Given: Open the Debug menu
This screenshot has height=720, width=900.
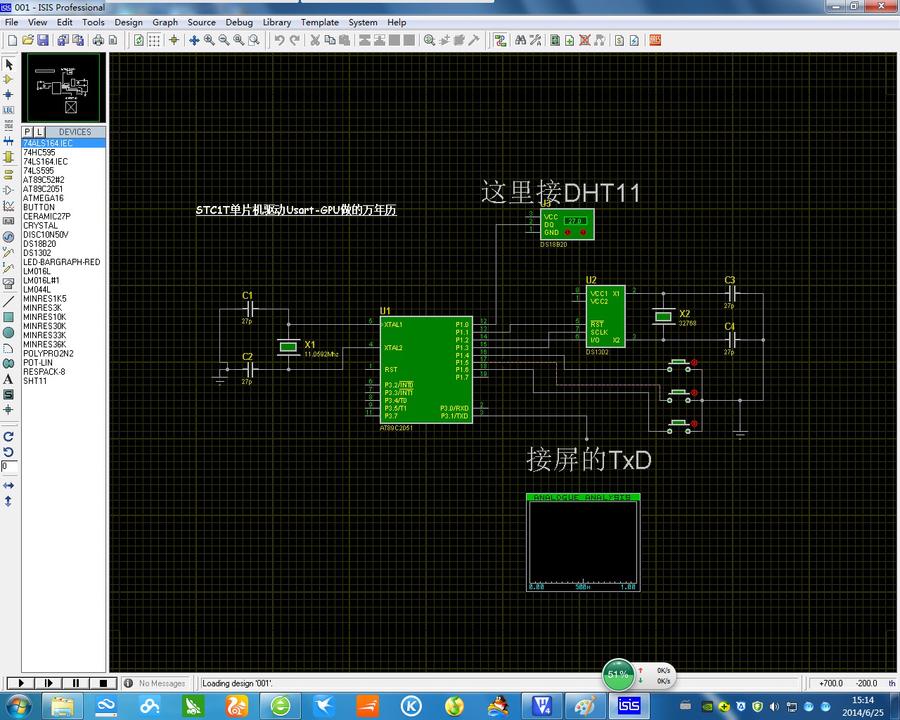Looking at the screenshot, I should pyautogui.click(x=239, y=22).
